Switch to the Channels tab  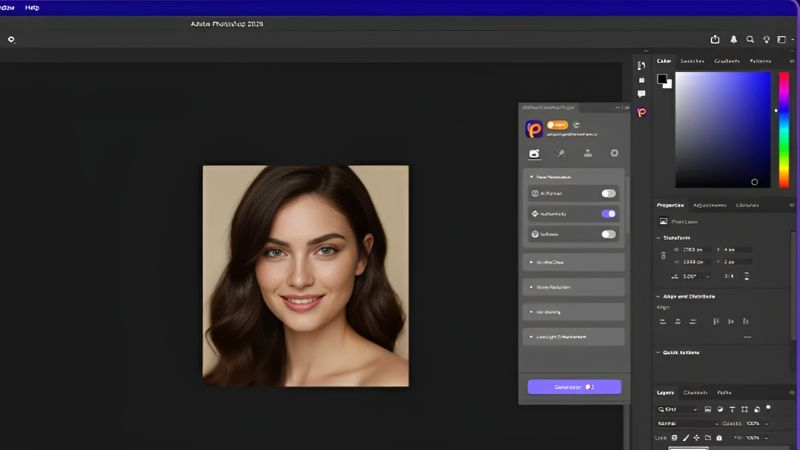pyautogui.click(x=695, y=392)
